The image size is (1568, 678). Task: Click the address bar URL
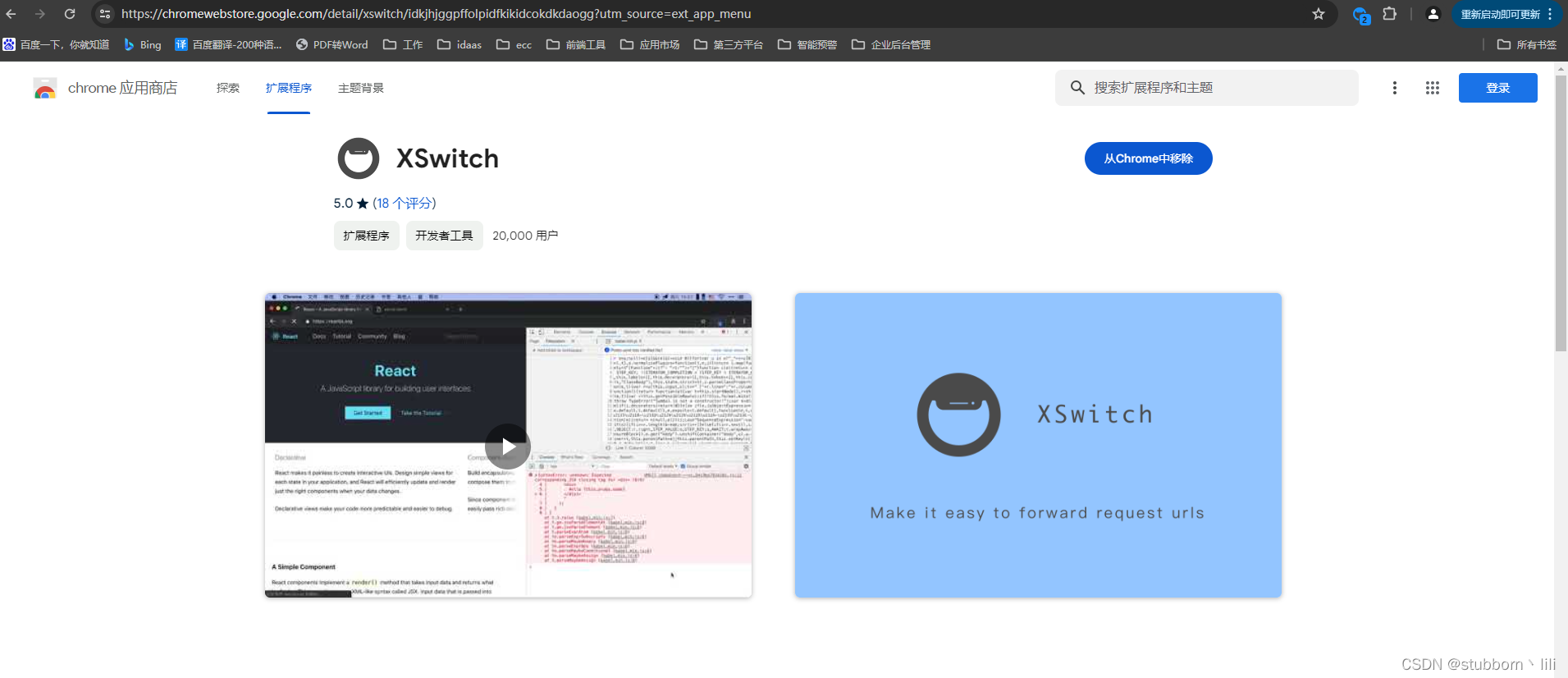click(437, 14)
